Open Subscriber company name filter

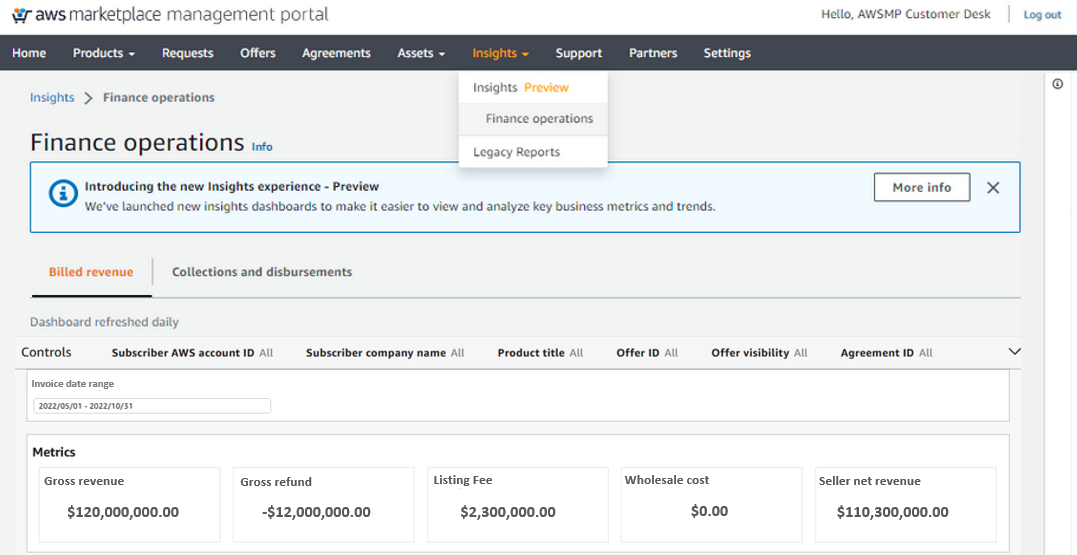click(x=385, y=352)
